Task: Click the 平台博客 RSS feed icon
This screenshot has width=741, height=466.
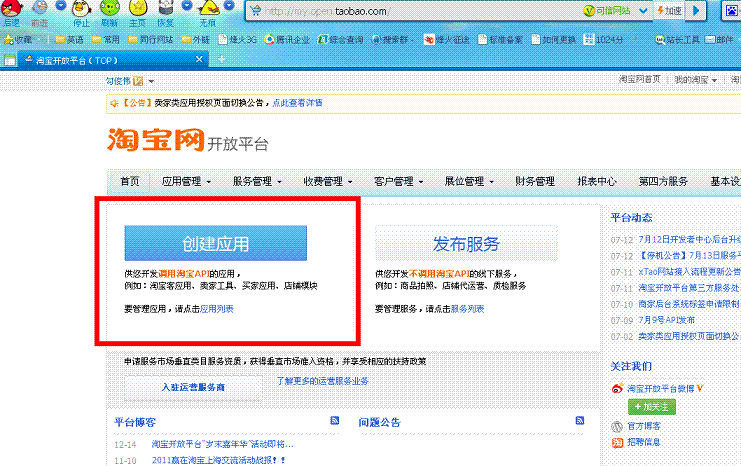Action: click(335, 420)
